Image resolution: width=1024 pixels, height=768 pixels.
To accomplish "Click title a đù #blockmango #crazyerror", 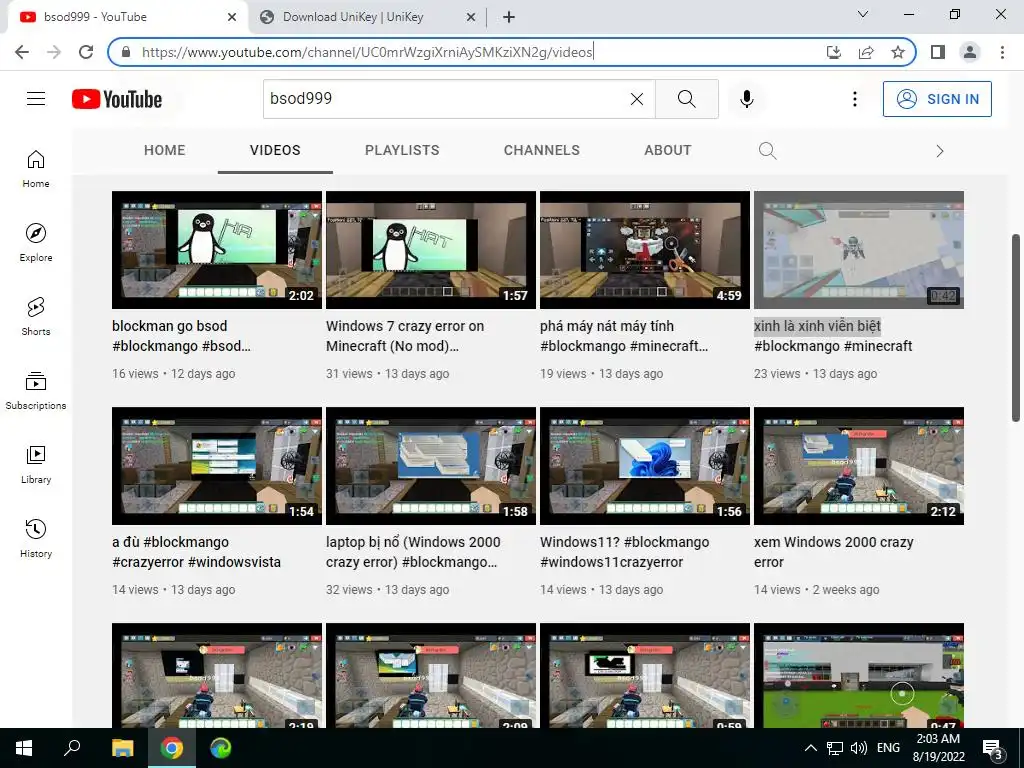I will [x=197, y=552].
